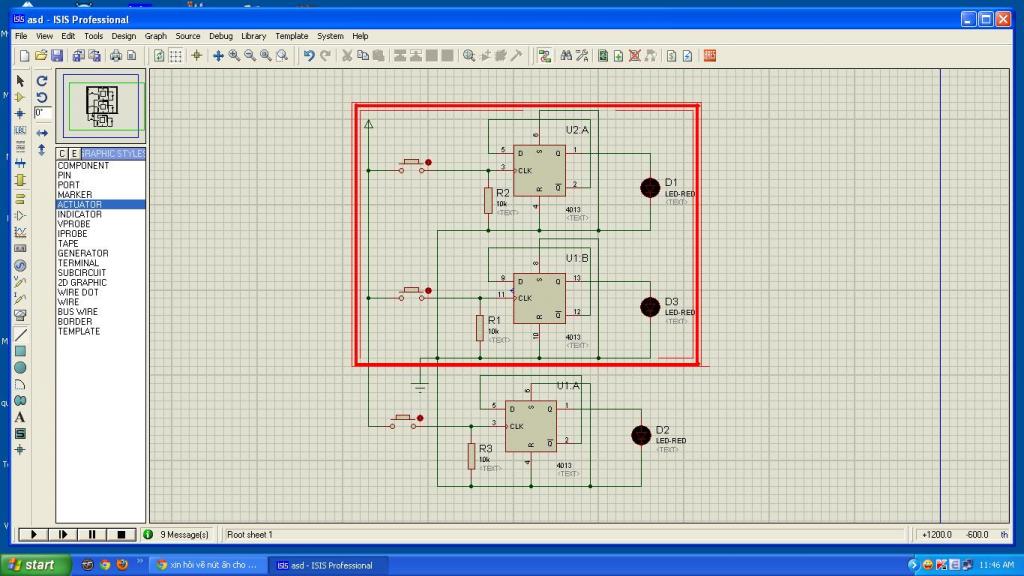Screen dimensions: 1024x576
Task: Click the 'C' button above styles list
Action: click(62, 153)
